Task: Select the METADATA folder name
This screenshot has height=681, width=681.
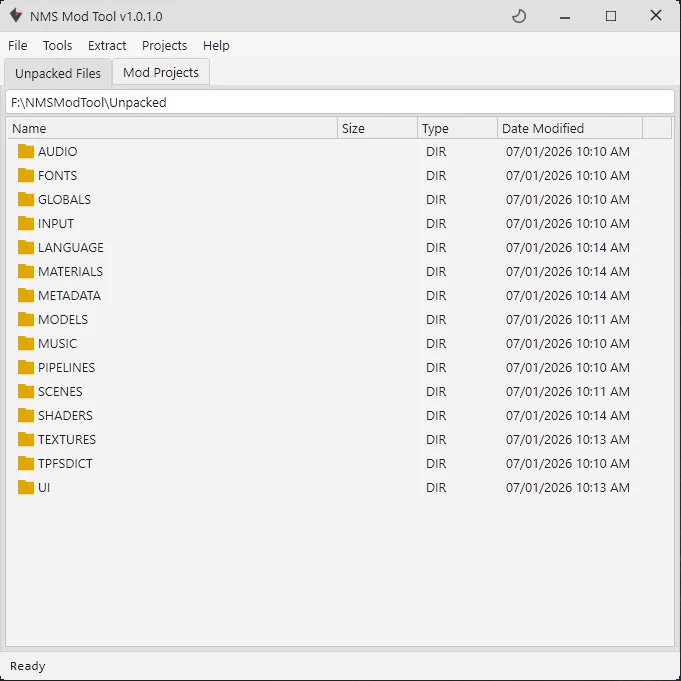Action: pos(69,295)
